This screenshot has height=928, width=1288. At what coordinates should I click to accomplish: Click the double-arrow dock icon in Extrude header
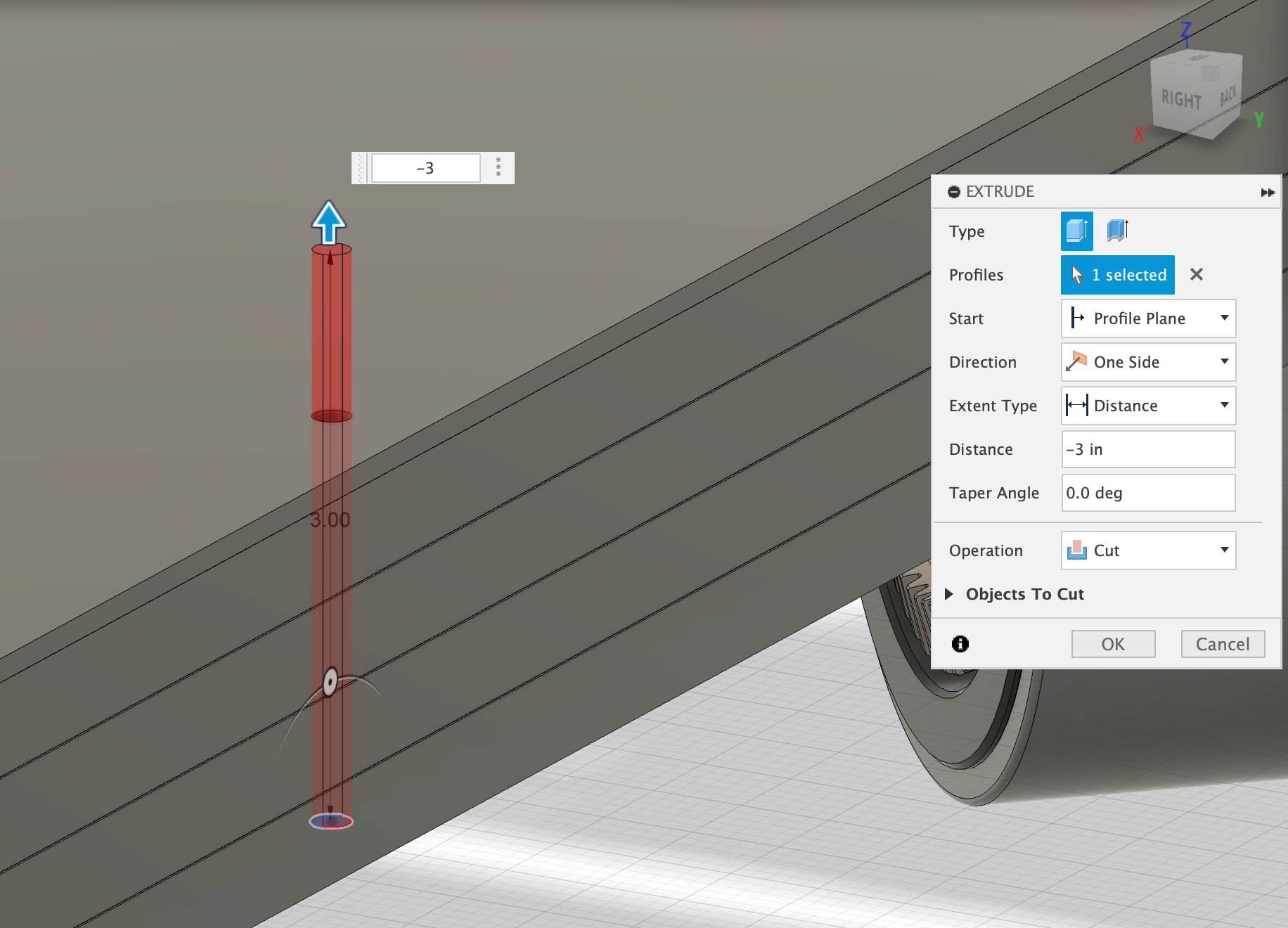click(x=1268, y=193)
